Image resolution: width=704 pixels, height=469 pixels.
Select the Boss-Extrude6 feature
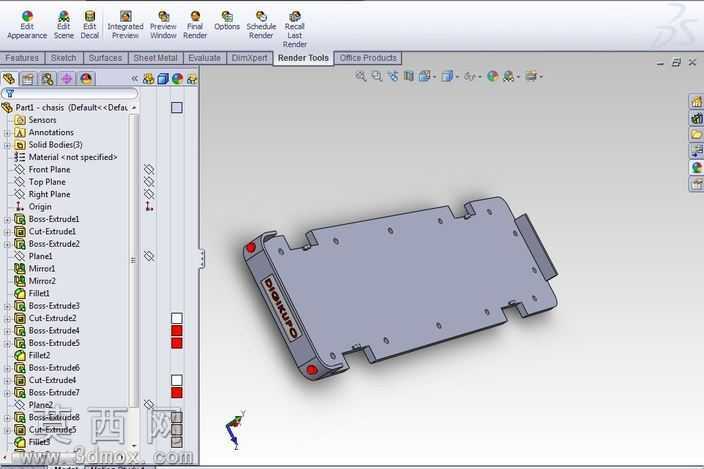coord(47,368)
